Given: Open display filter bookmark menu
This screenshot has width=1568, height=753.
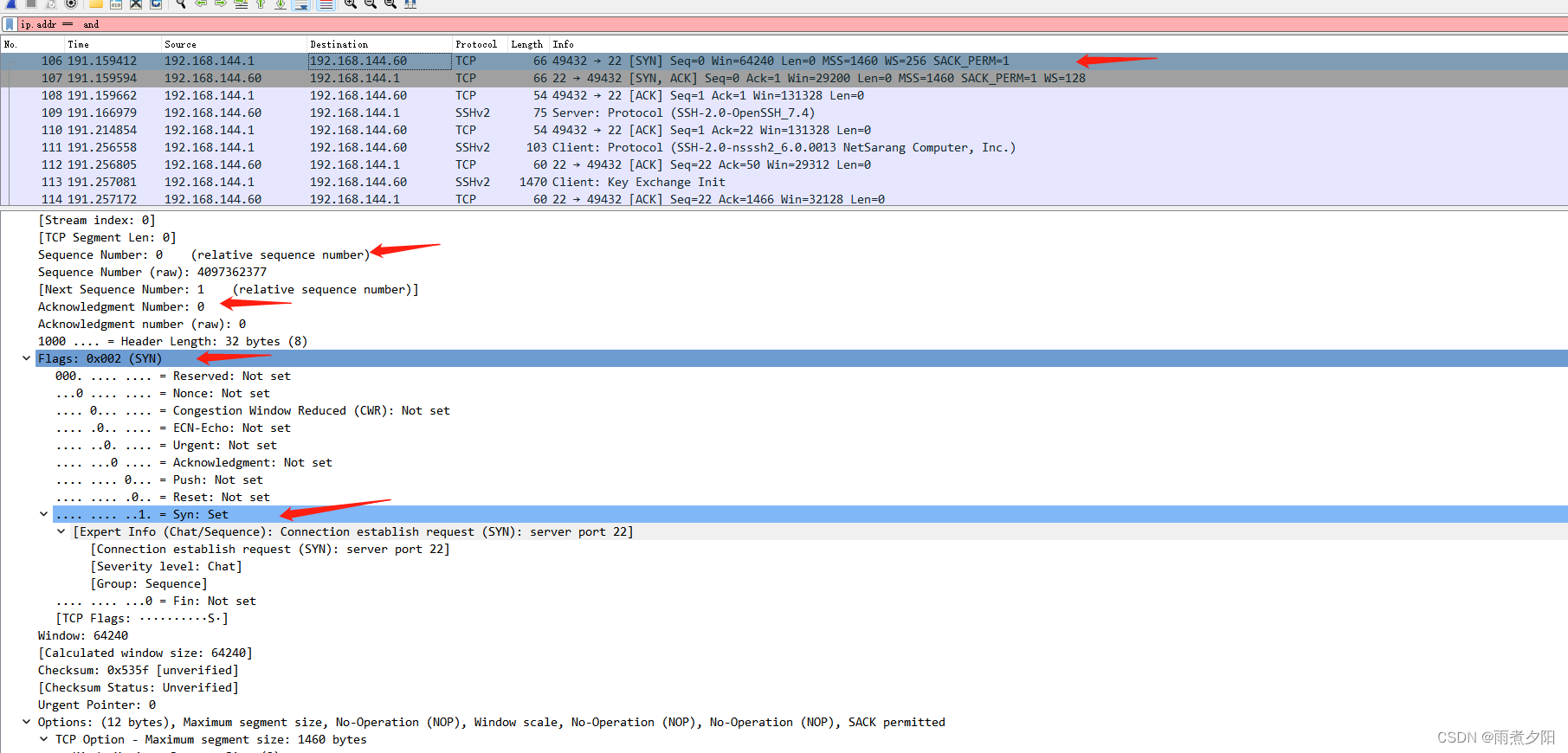Looking at the screenshot, I should point(10,24).
